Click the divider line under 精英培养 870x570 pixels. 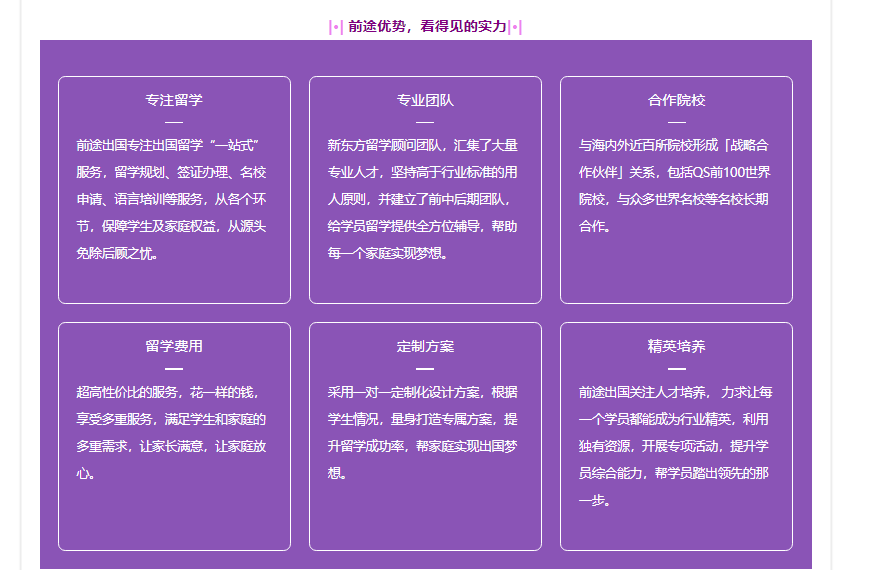676,368
